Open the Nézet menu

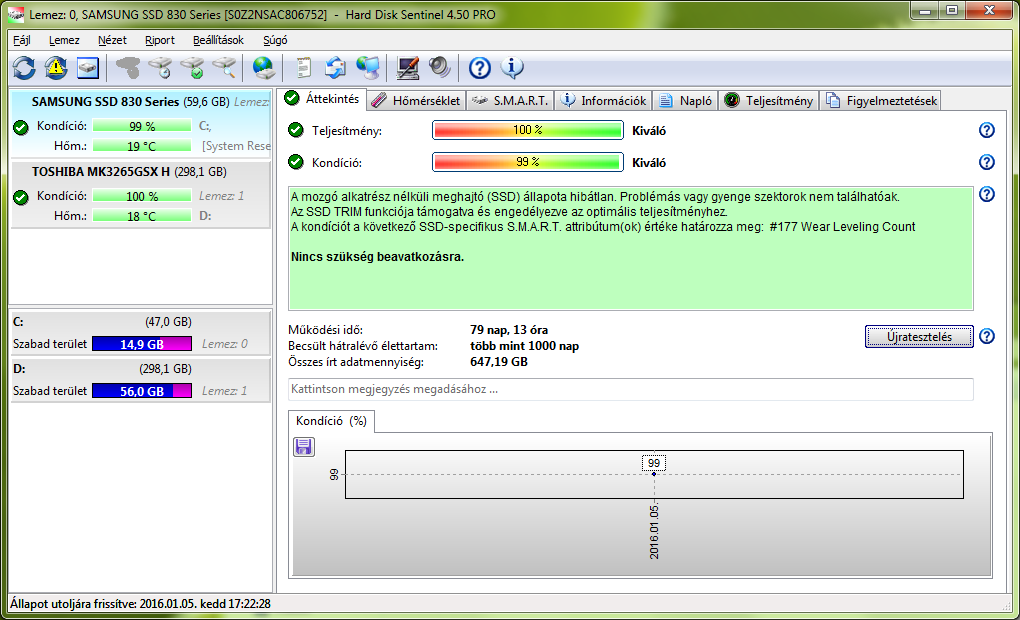point(112,40)
